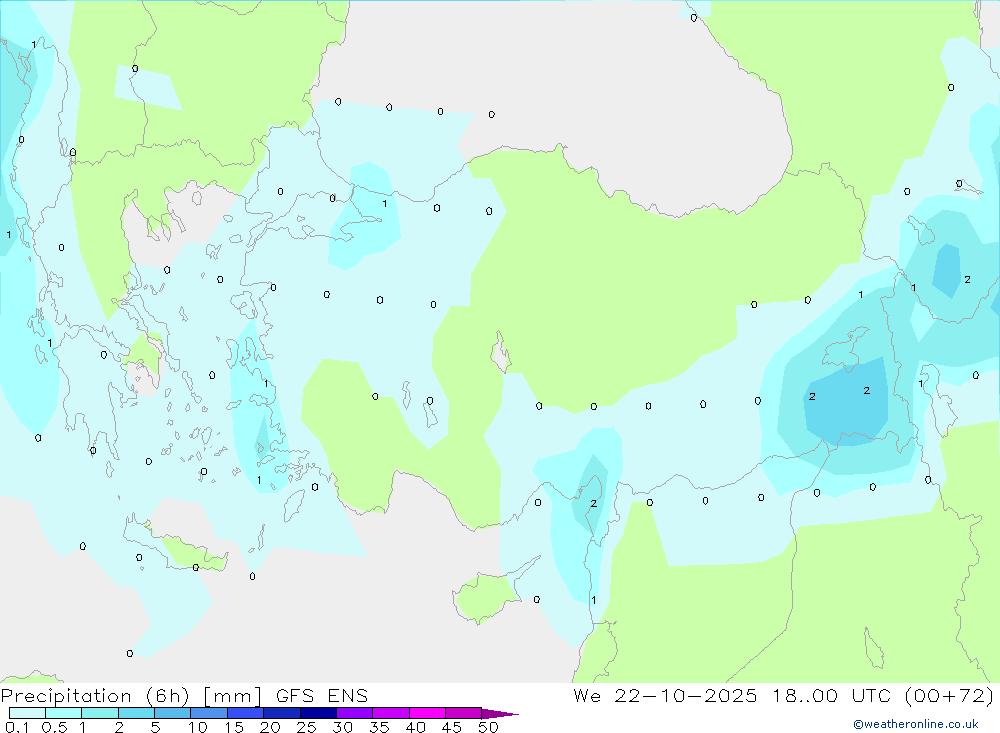Pick the 20–25 mm legend swatch

click(281, 713)
